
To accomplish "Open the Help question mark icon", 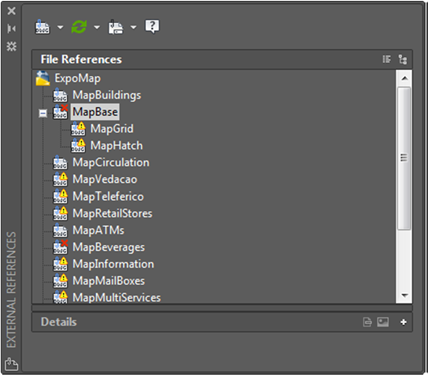I will coord(152,26).
